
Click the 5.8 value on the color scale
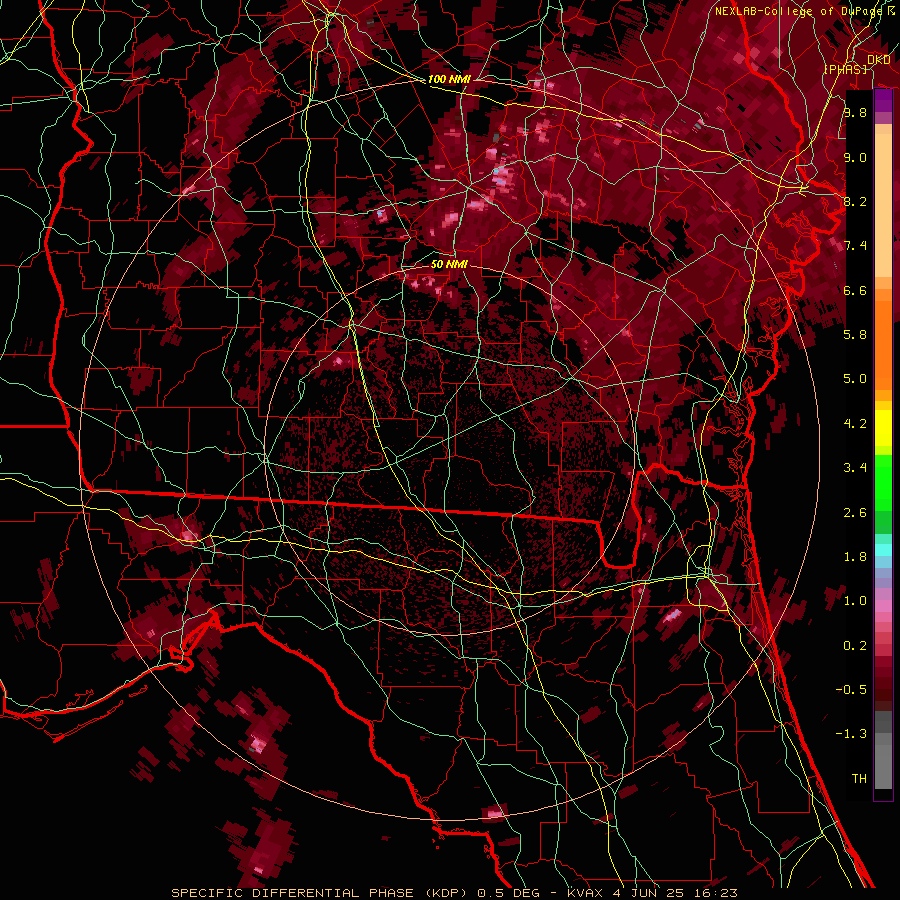point(855,334)
